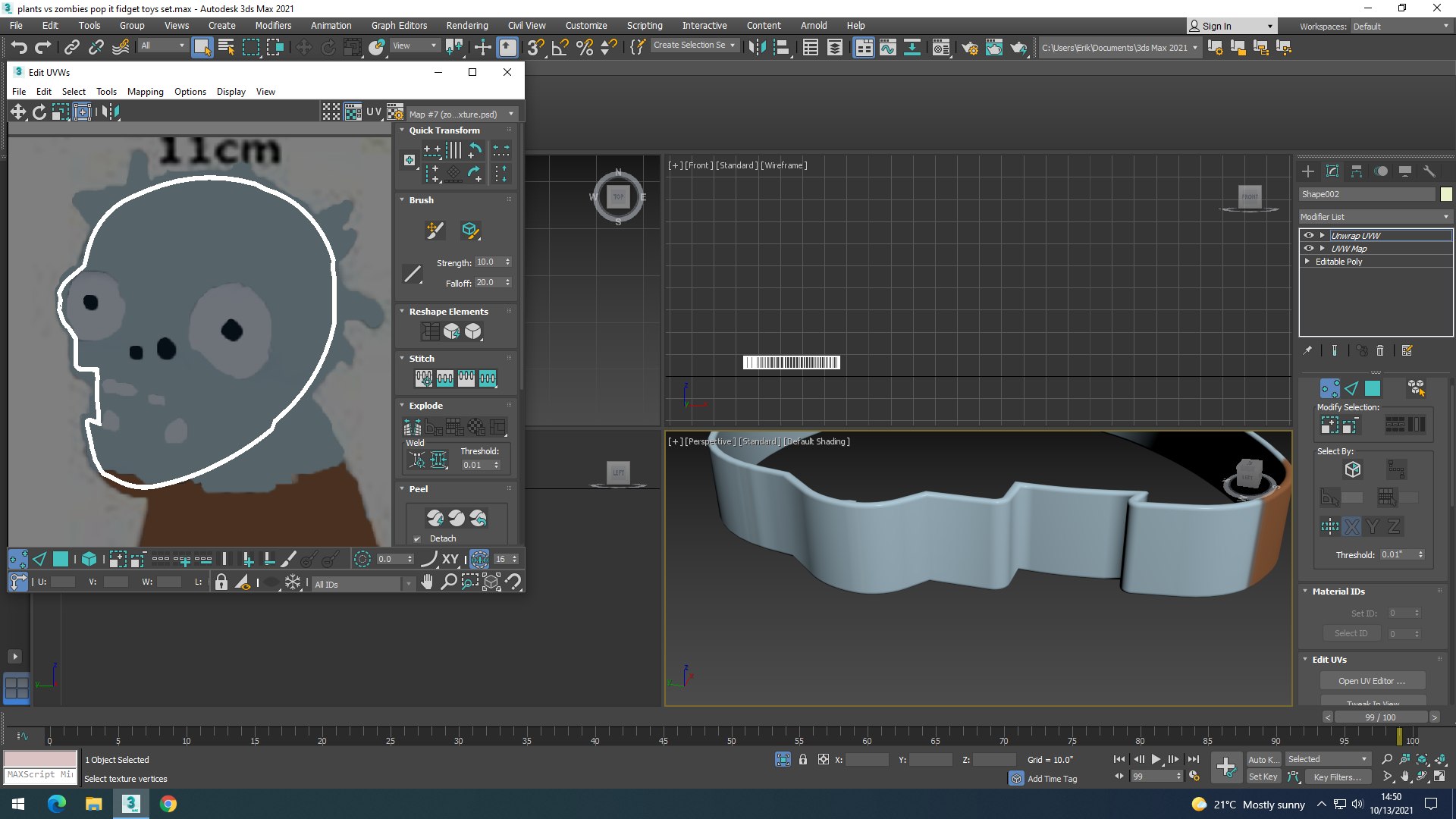Click Open UV Editor button
The image size is (1456, 819).
[x=1371, y=681]
